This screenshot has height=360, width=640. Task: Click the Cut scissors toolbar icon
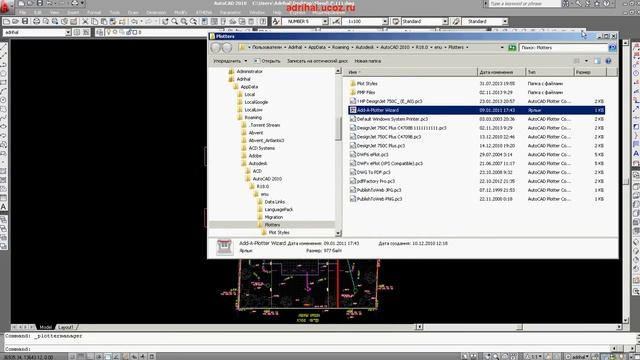tap(85, 21)
